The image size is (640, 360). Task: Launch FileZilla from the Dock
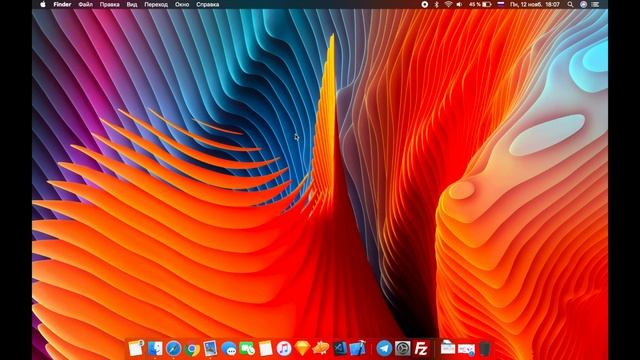421,349
